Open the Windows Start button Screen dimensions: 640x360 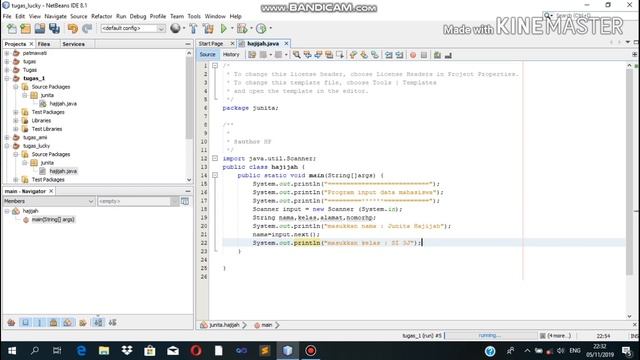[x=12, y=351]
